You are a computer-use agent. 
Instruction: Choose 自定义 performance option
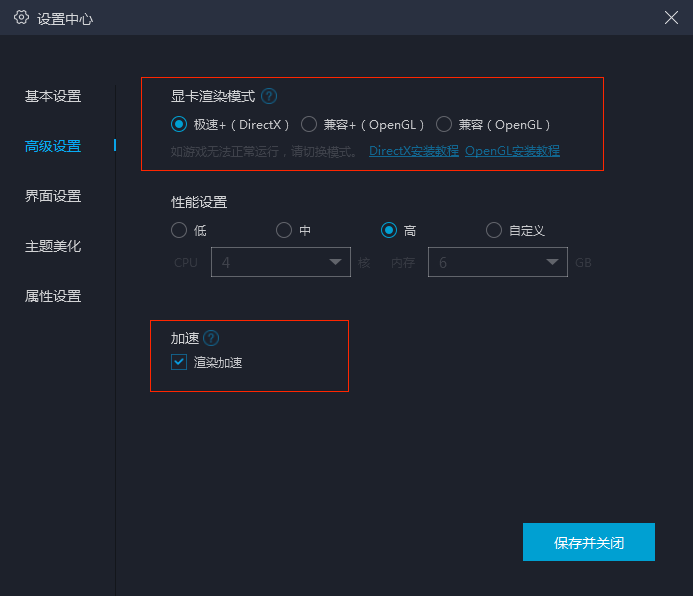494,230
